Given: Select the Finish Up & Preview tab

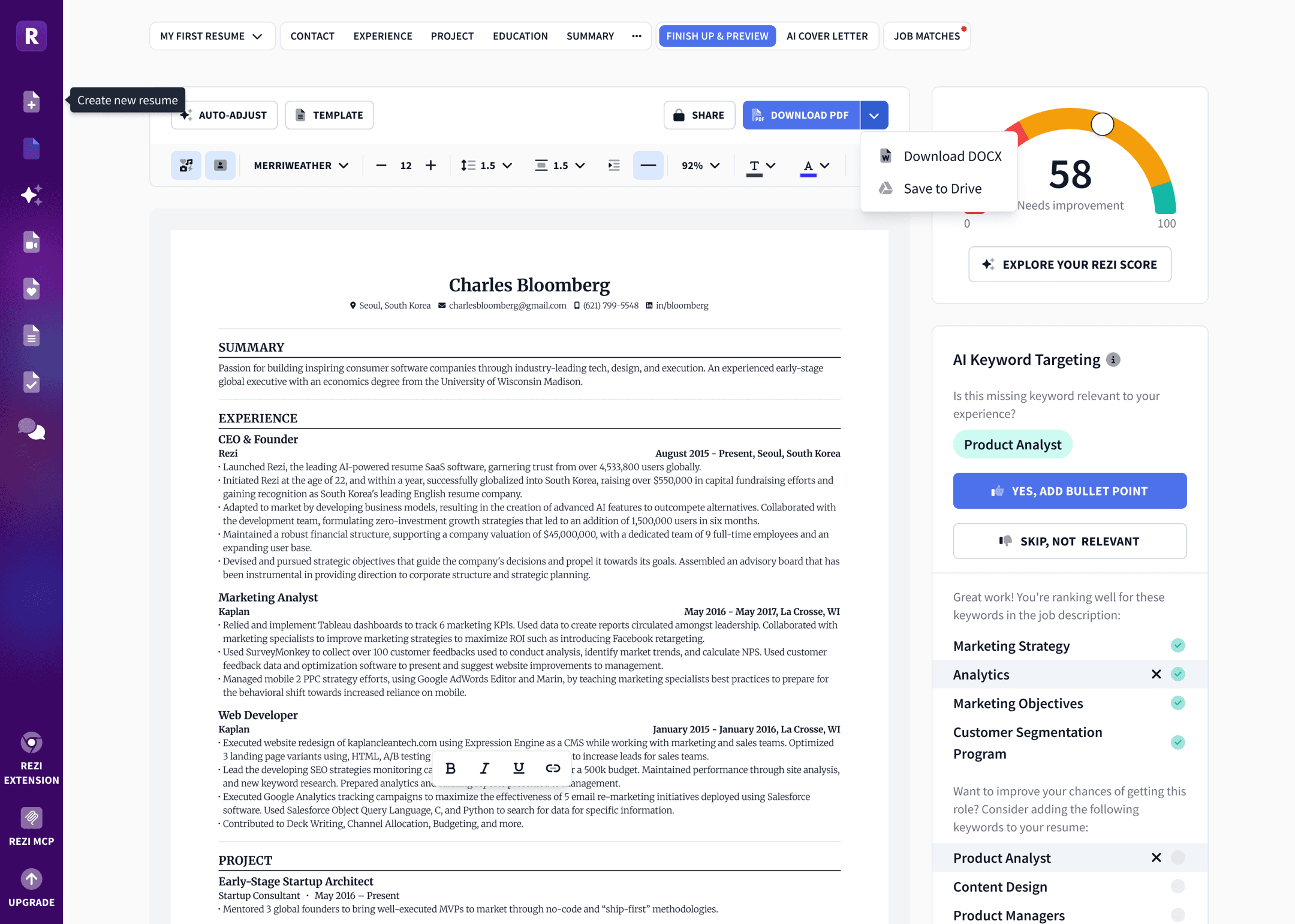Looking at the screenshot, I should click(717, 36).
